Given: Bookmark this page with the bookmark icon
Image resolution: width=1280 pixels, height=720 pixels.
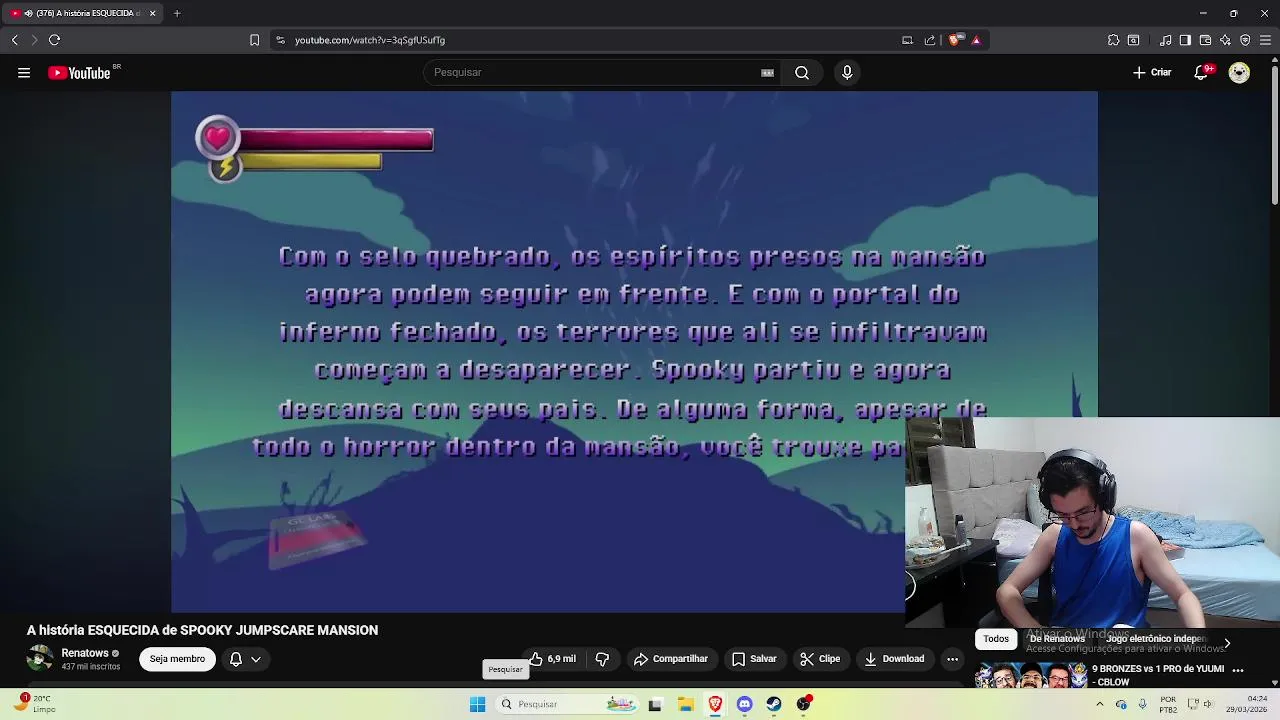Looking at the screenshot, I should click(254, 40).
